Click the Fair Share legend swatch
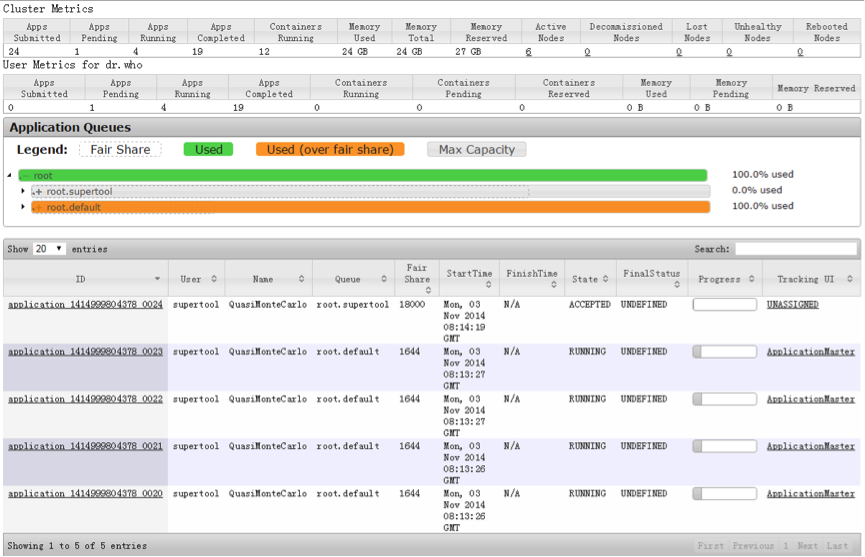The height and width of the screenshot is (557, 865). tap(120, 149)
